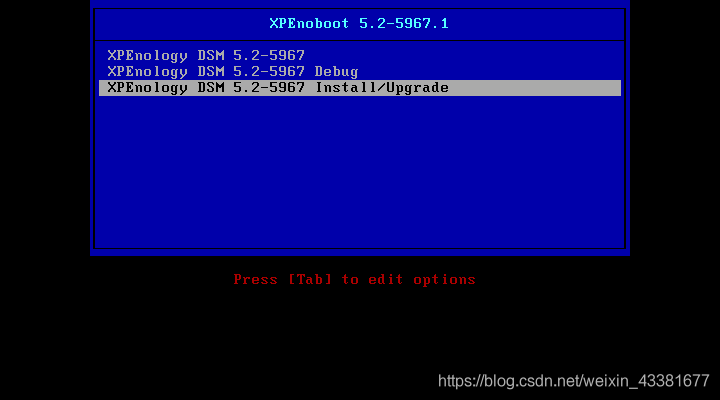The image size is (720, 400).
Task: Click the word XPEnoboot in the header
Action: (309, 23)
